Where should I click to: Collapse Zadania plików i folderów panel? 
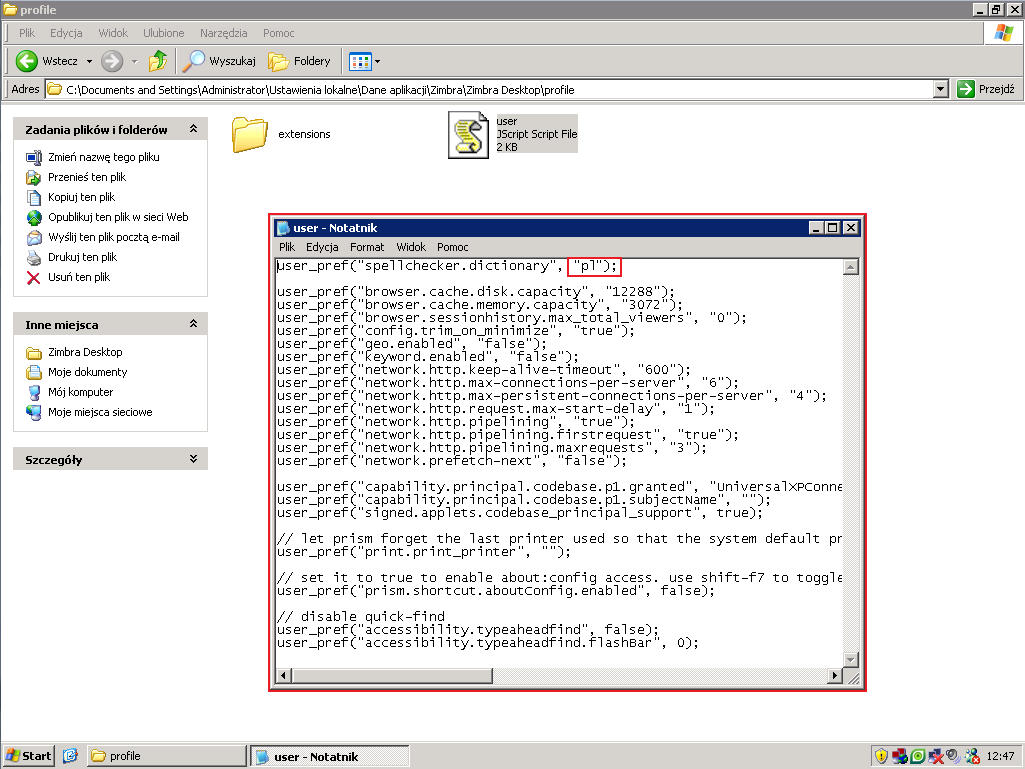[193, 129]
